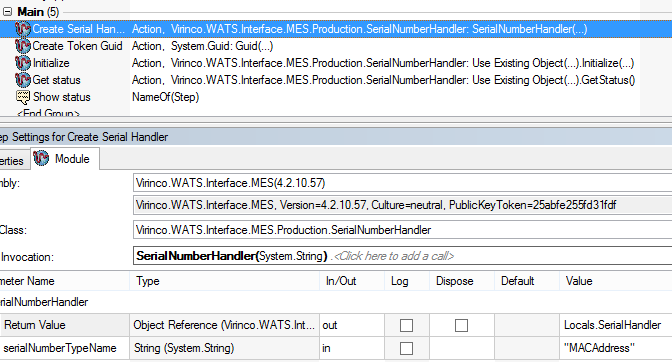Toggle the Dispose checkbox for Return Value

pyautogui.click(x=461, y=326)
